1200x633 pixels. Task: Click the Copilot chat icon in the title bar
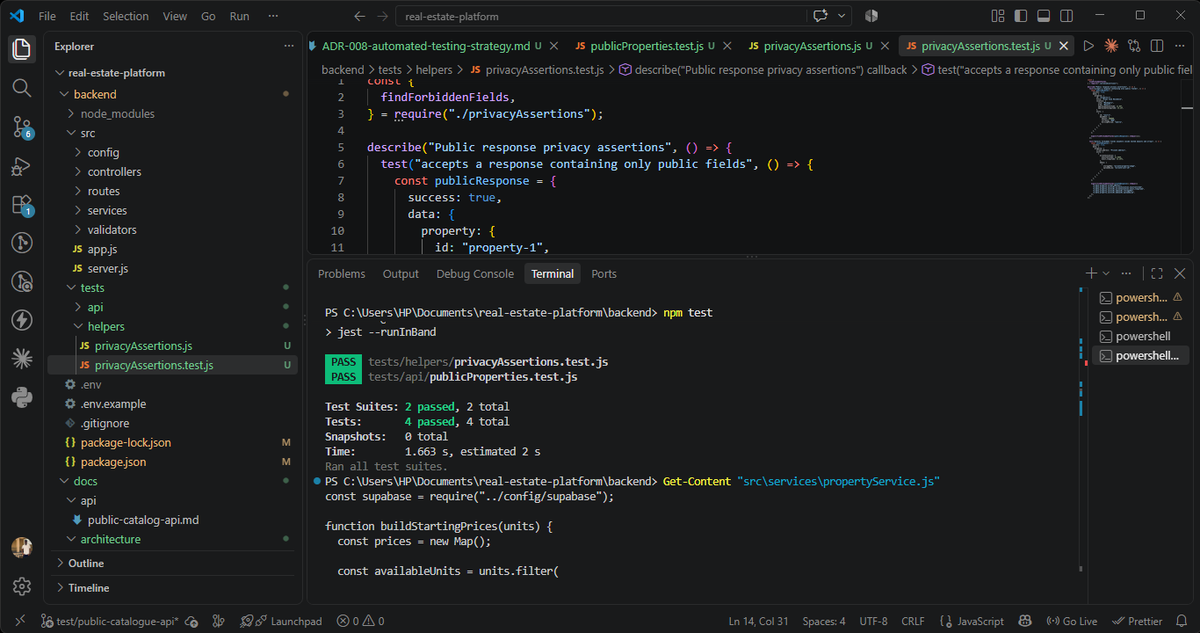pyautogui.click(x=821, y=16)
